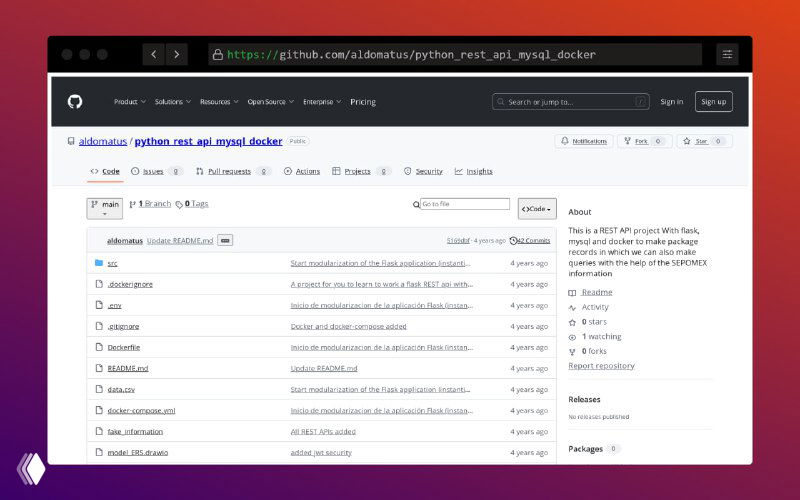
Task: Click the eye icon beside 1 watching
Action: point(572,337)
